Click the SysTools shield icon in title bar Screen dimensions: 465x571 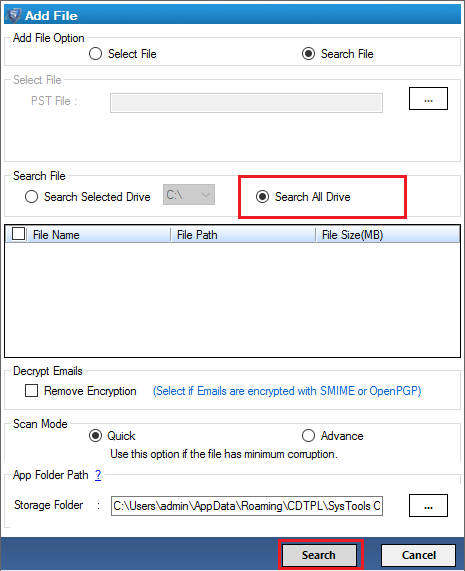coord(14,15)
